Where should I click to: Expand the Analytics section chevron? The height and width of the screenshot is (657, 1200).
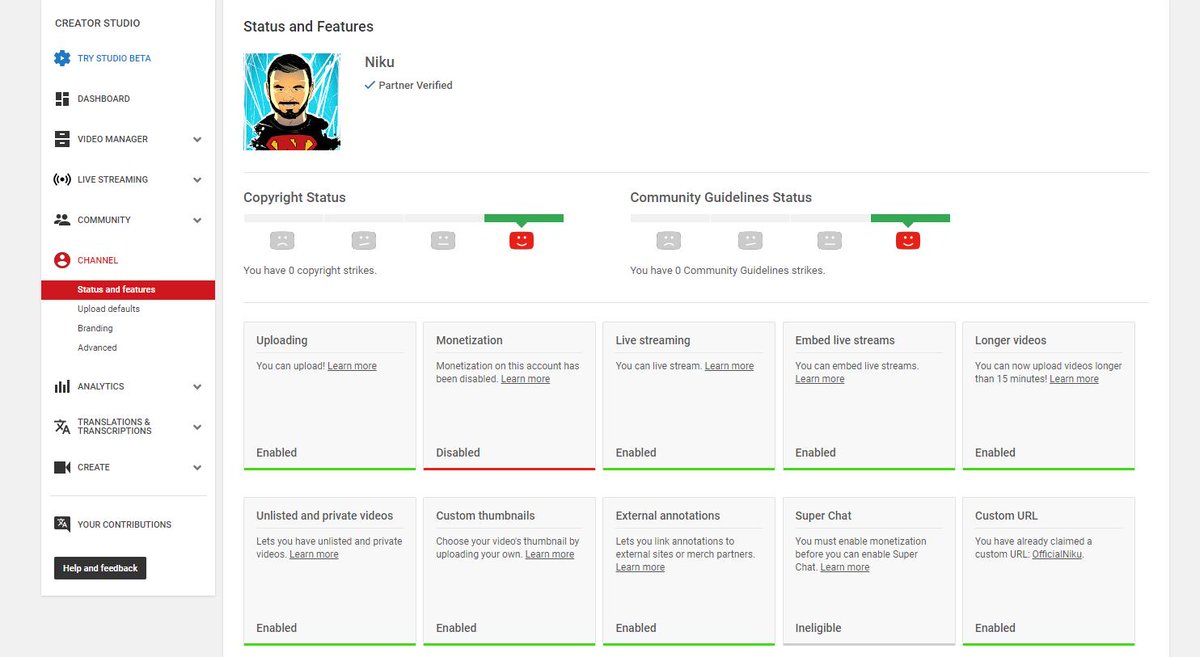[197, 387]
